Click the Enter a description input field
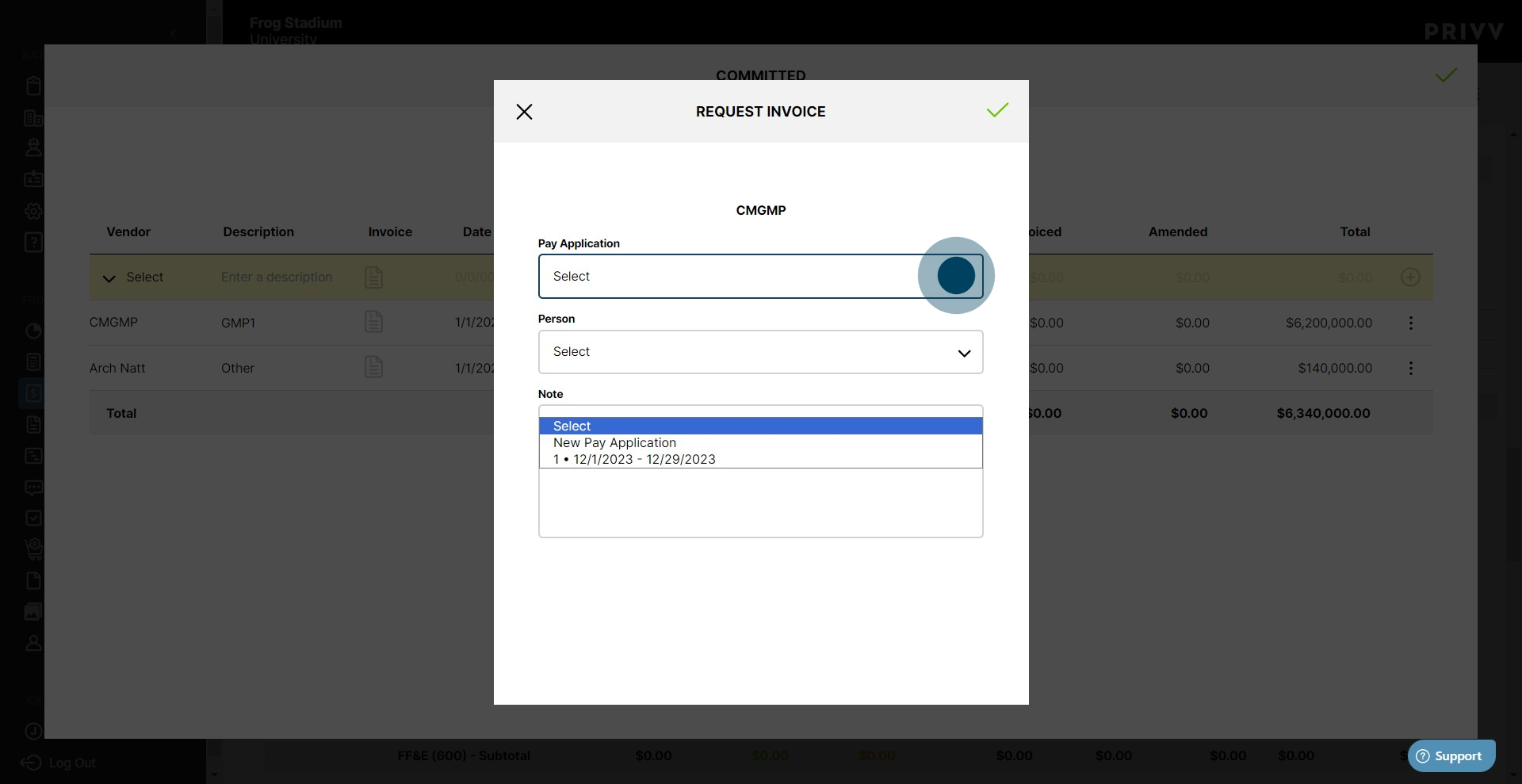 point(276,277)
